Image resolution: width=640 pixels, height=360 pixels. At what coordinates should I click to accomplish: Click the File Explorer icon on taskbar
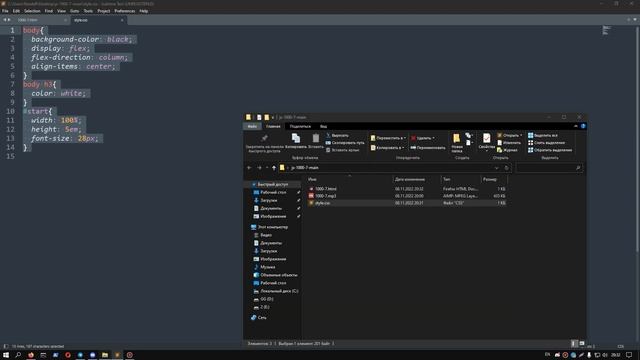tap(105, 355)
